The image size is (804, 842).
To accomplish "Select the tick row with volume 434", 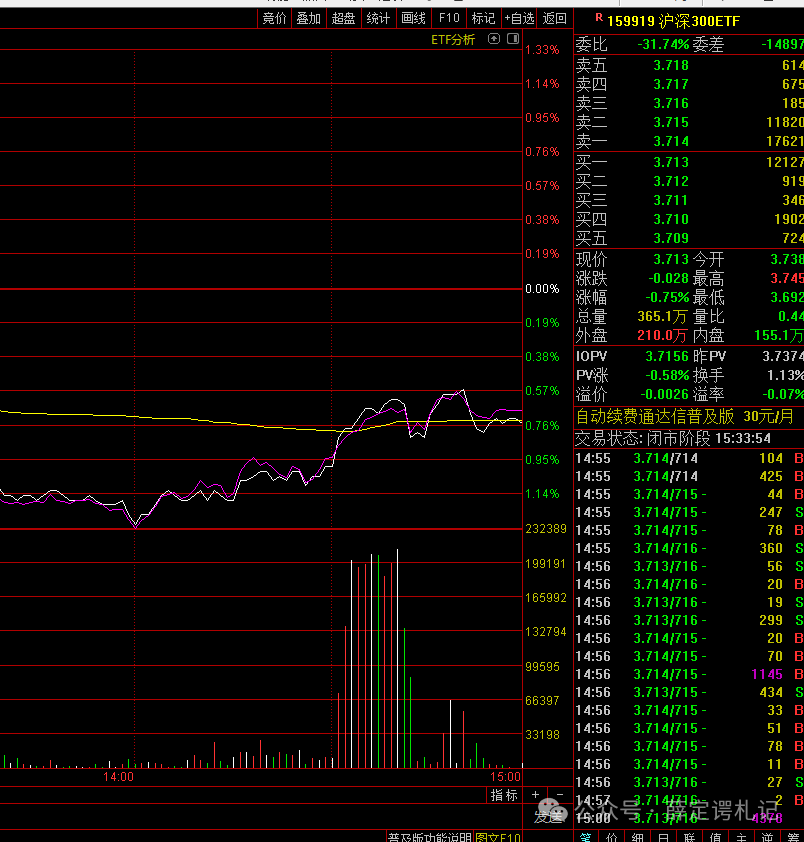I will (x=689, y=692).
